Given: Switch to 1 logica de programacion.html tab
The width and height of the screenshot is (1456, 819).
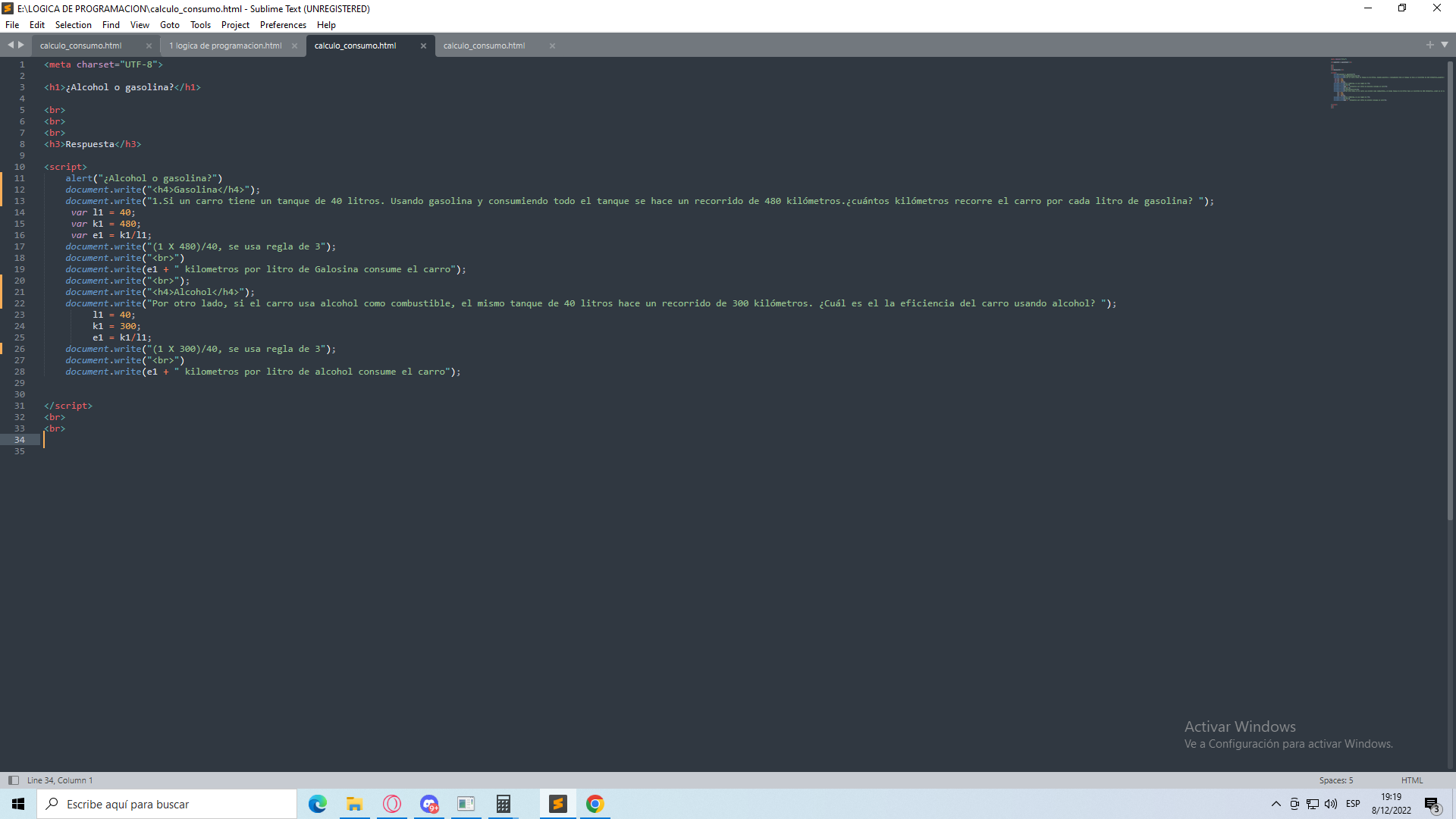Looking at the screenshot, I should pyautogui.click(x=225, y=46).
